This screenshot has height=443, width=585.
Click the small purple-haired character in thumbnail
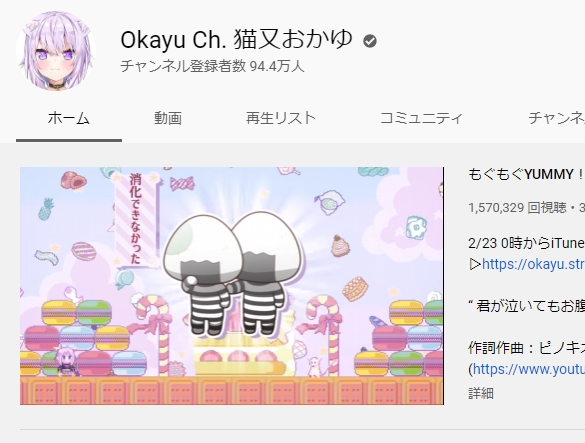[67, 361]
